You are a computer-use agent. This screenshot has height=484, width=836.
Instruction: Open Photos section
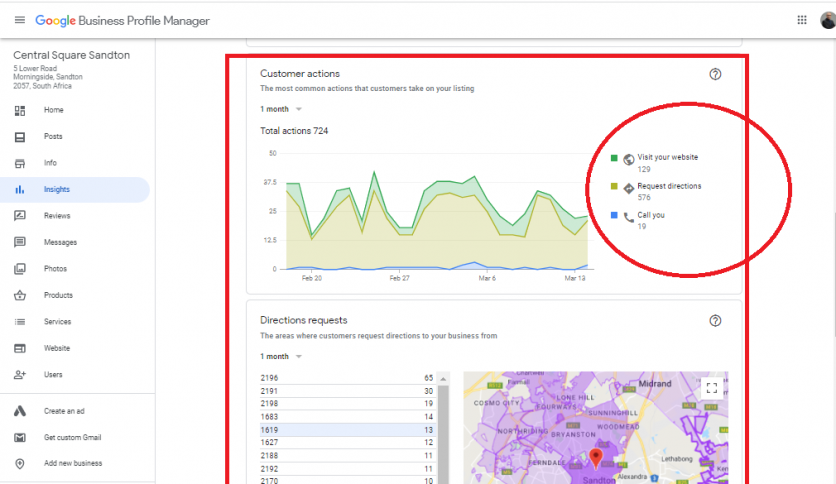pos(55,269)
